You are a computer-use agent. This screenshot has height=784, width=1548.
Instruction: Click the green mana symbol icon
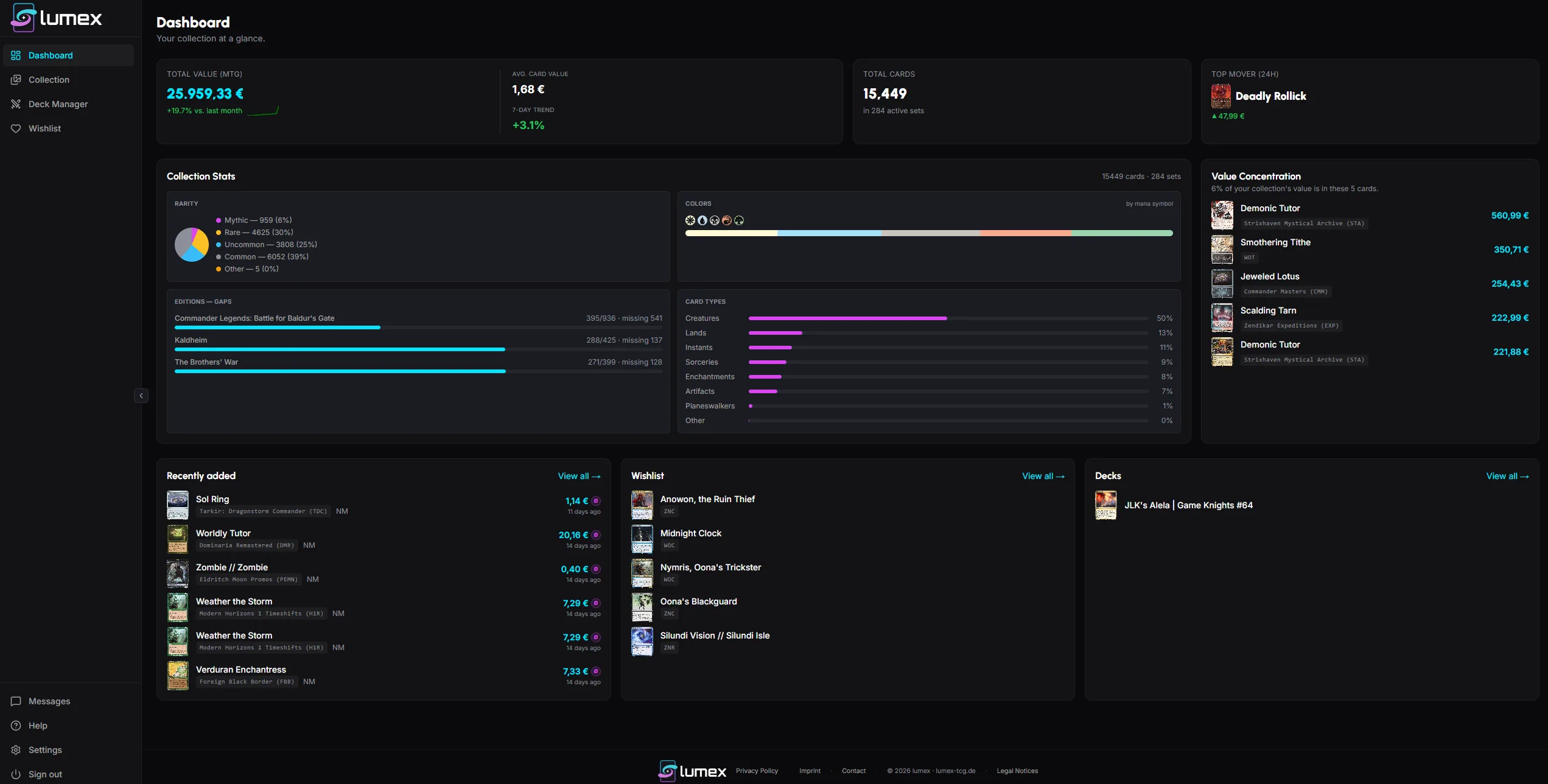coord(739,220)
